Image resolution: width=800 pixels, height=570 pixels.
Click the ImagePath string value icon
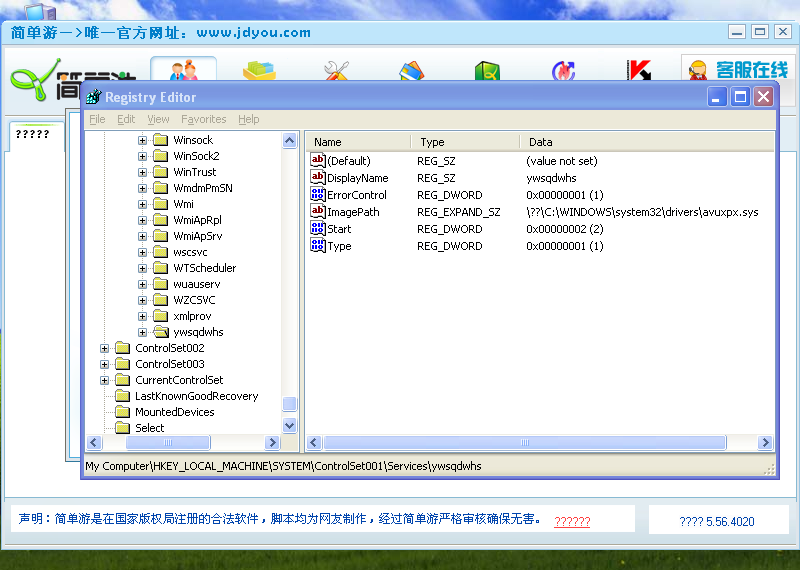[x=317, y=211]
